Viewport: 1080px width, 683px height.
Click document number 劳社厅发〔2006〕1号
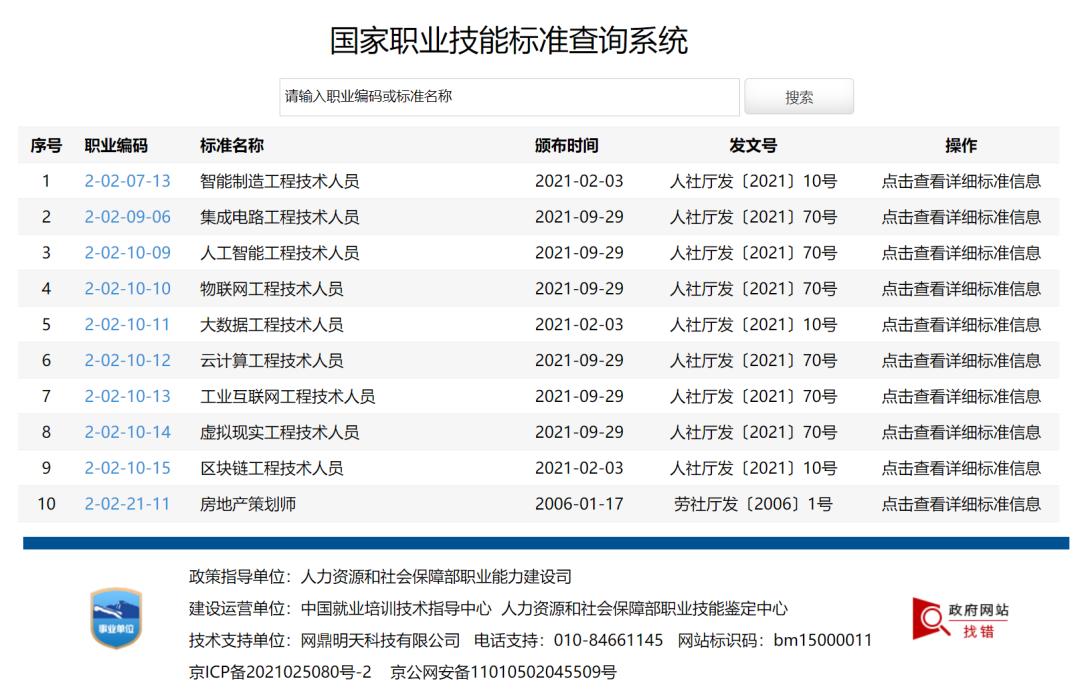753,503
